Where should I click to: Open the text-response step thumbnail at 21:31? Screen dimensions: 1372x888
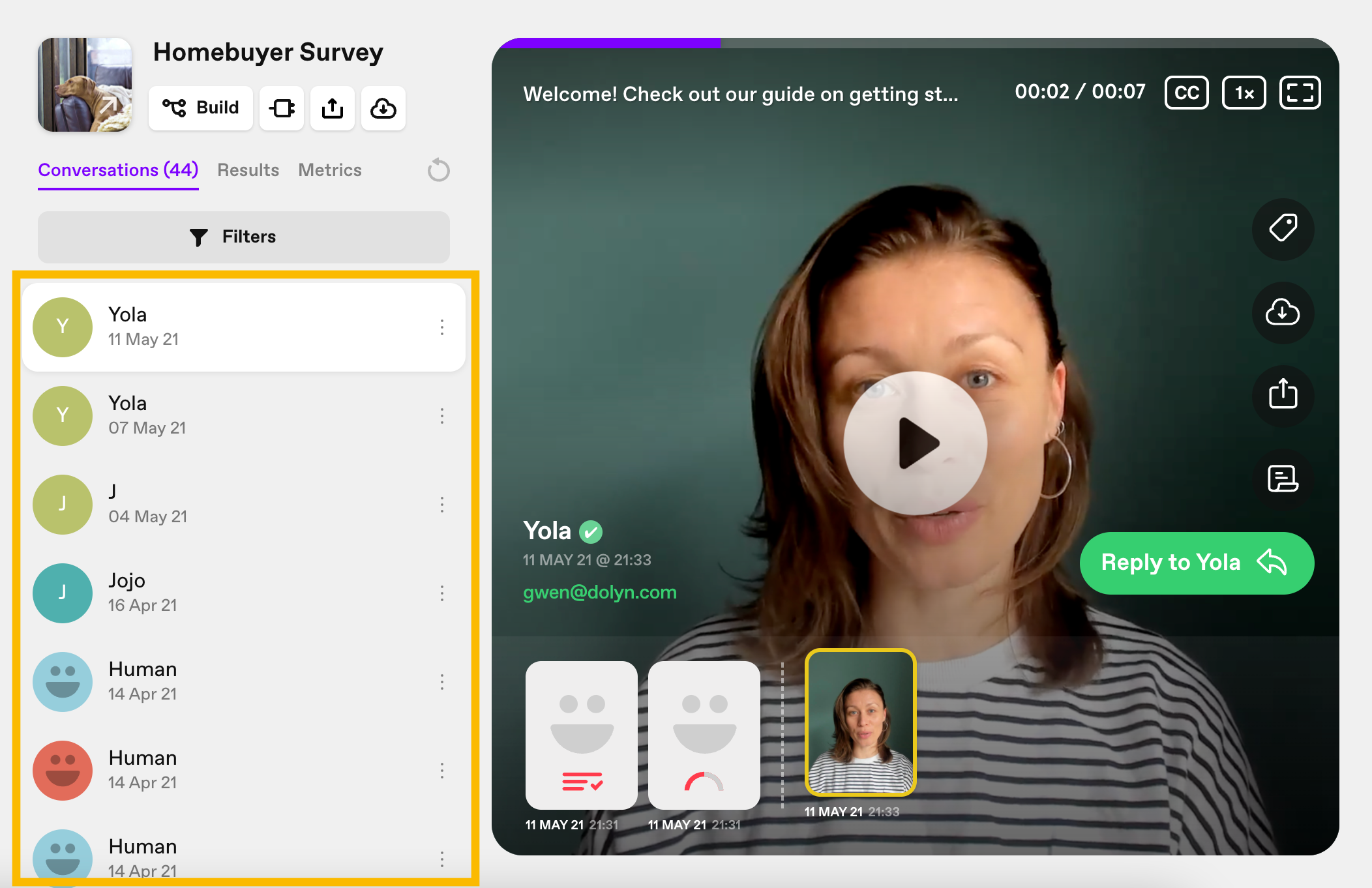point(581,735)
